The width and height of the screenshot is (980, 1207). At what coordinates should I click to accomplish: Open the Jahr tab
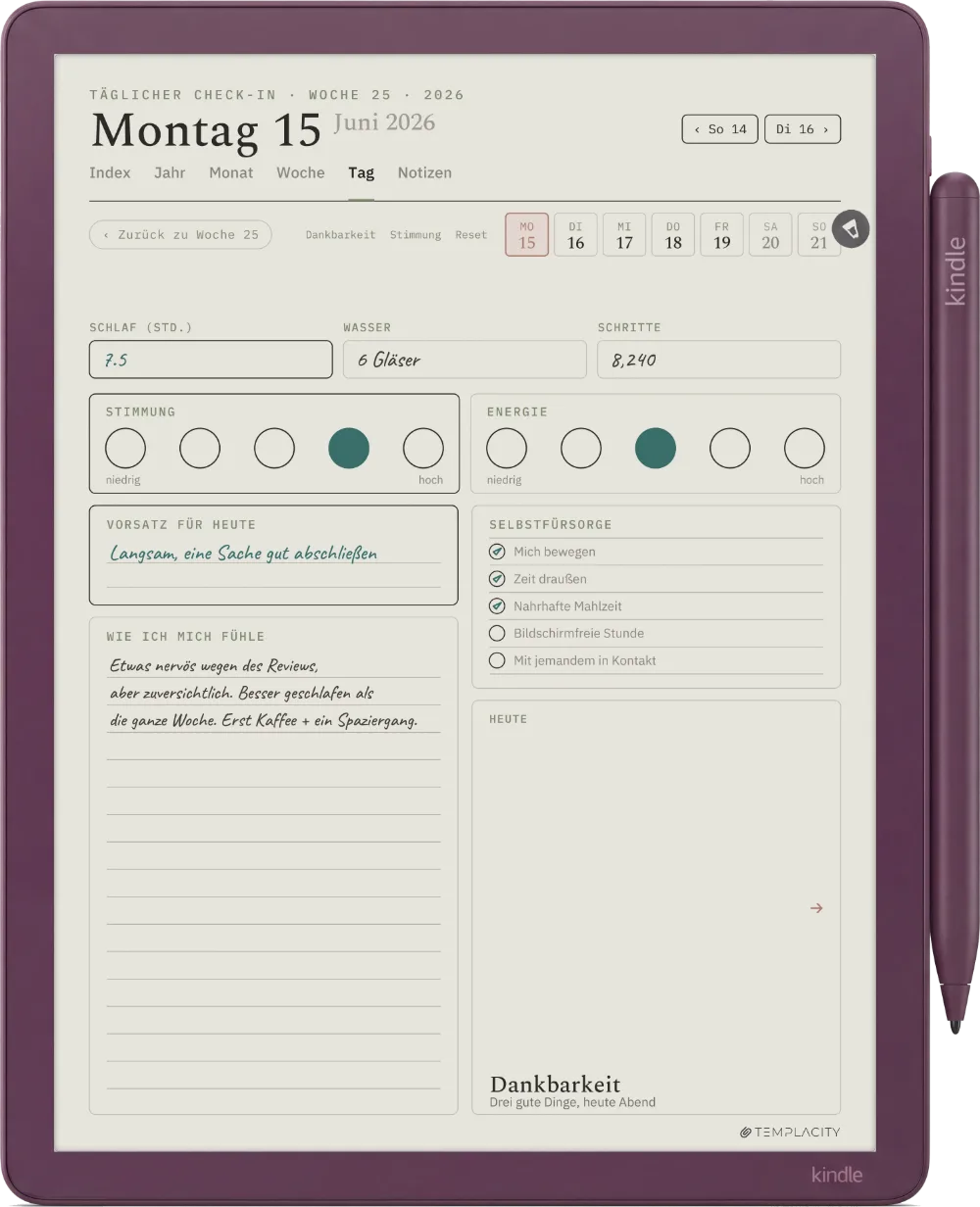[x=170, y=172]
